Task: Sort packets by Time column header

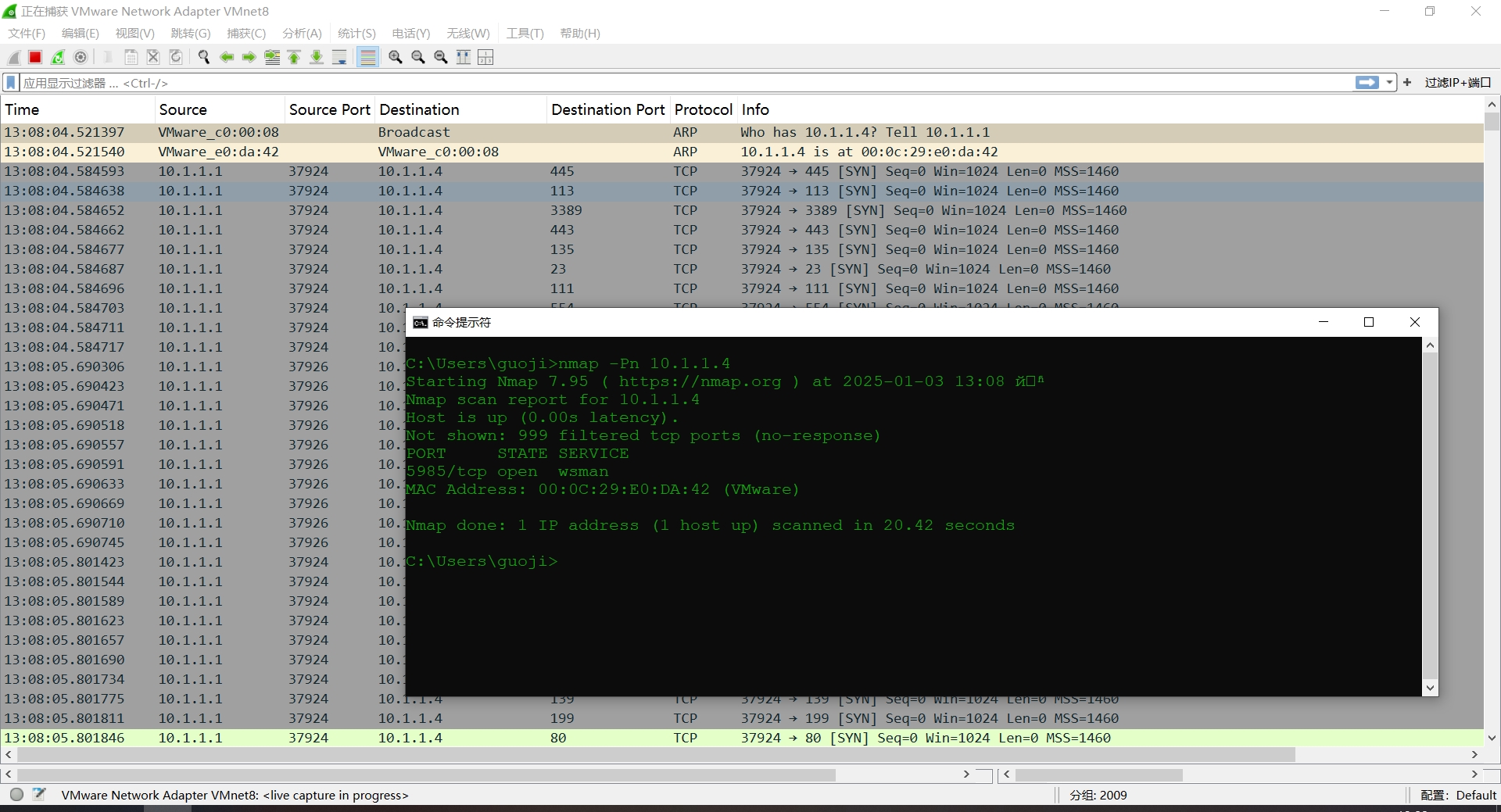Action: point(77,109)
